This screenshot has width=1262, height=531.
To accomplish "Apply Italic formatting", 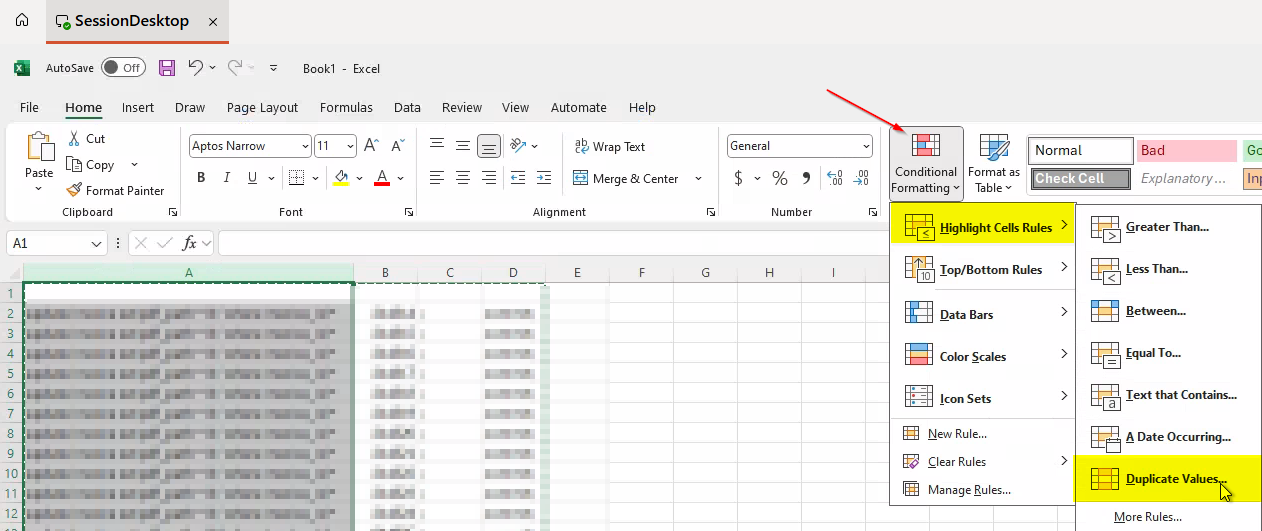I will [x=227, y=178].
